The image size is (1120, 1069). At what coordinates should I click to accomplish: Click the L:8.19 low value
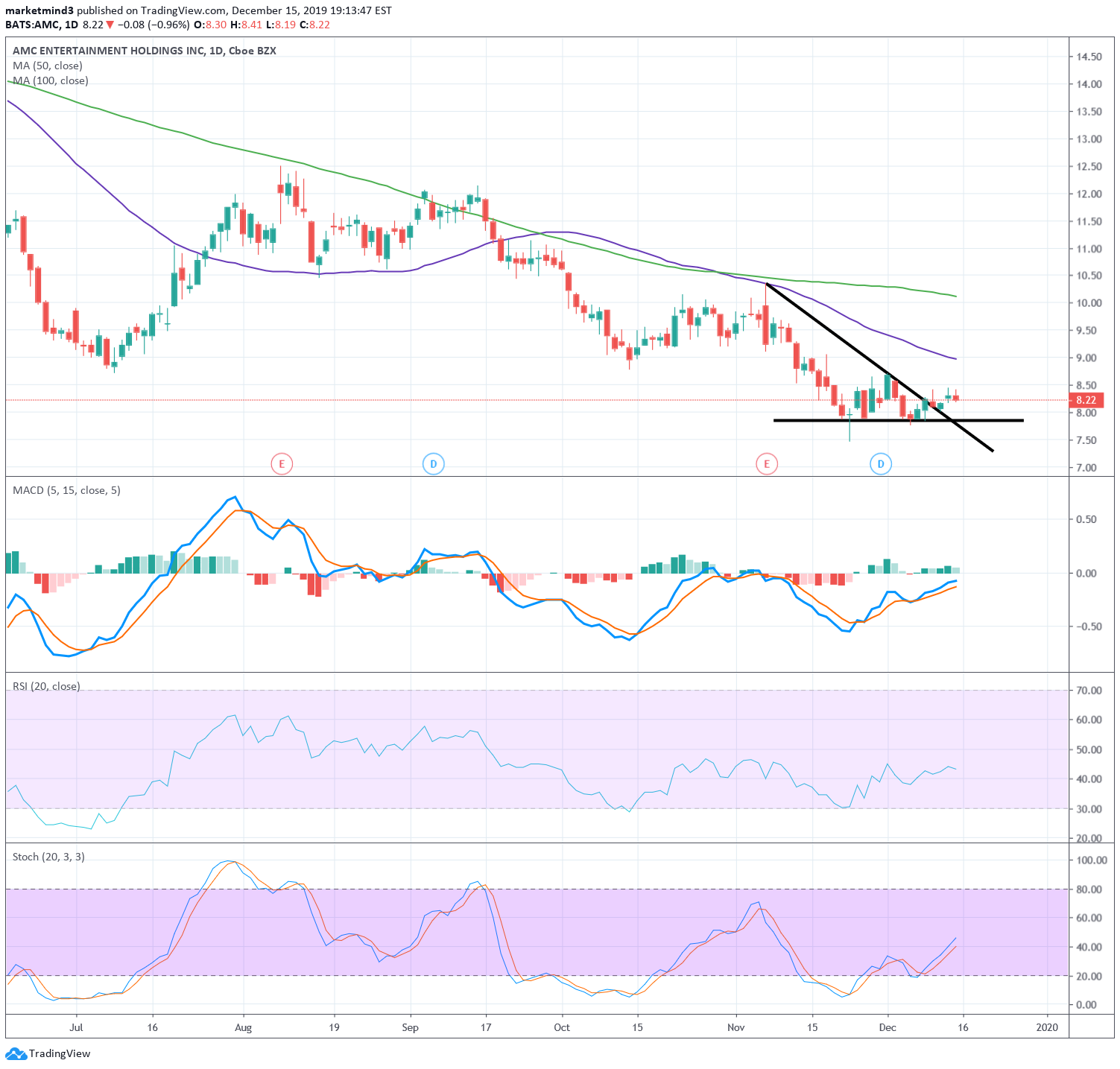pyautogui.click(x=281, y=25)
